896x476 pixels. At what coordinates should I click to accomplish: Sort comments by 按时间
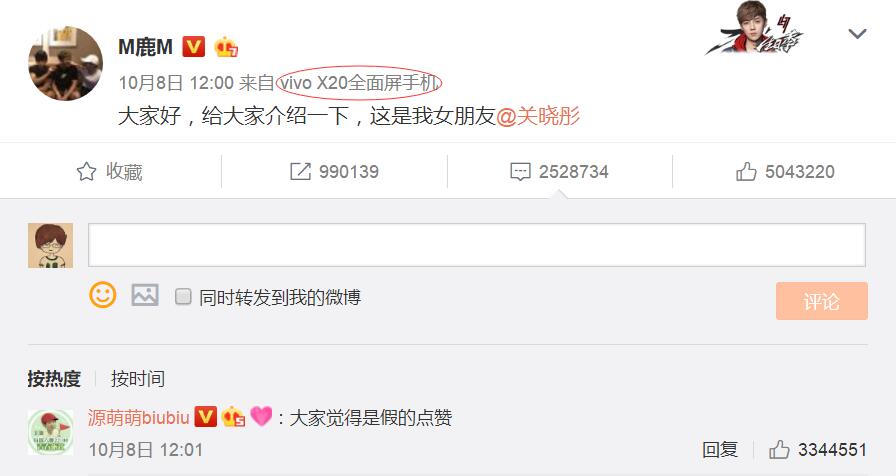[x=138, y=379]
